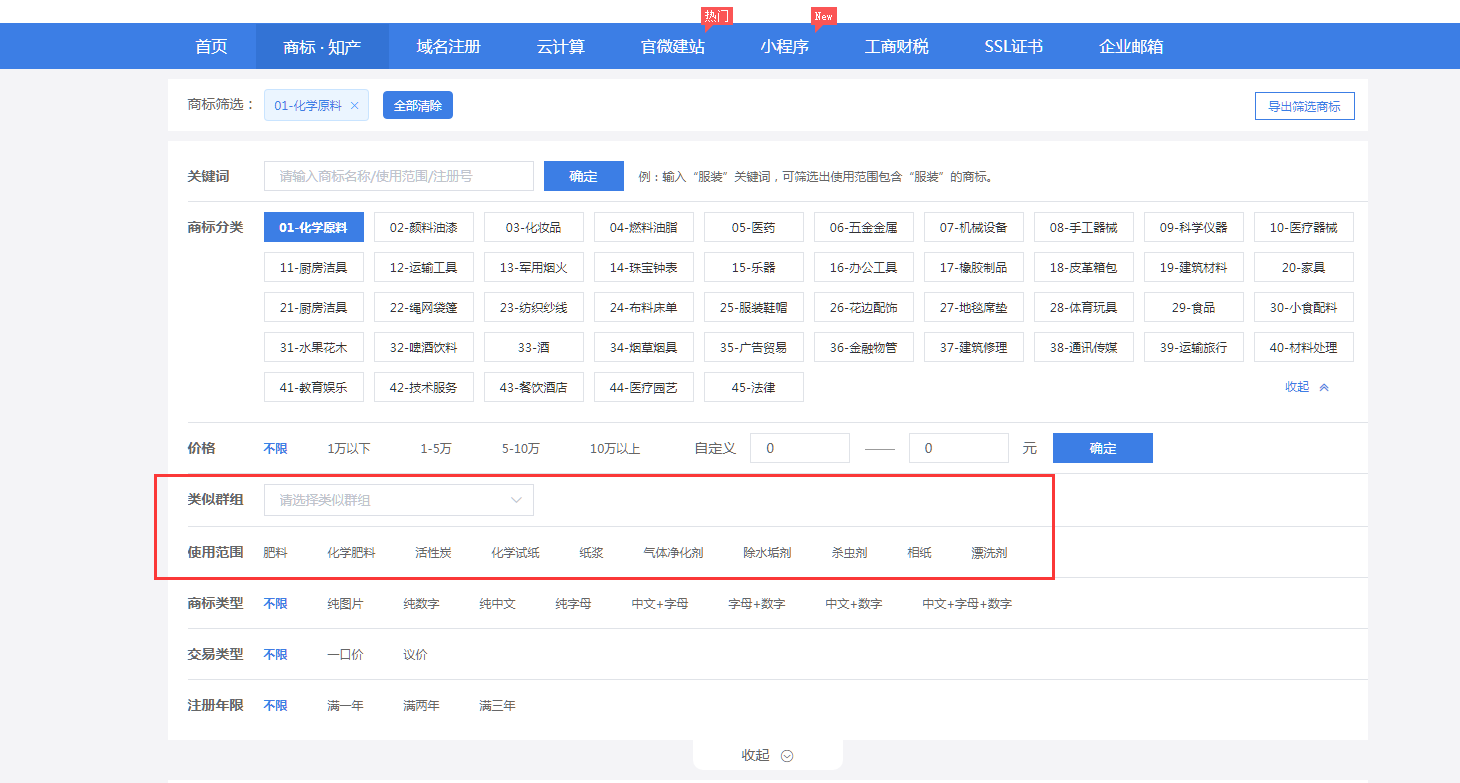The image size is (1460, 783).
Task: Select category 40-材料处理
Action: pyautogui.click(x=1304, y=347)
